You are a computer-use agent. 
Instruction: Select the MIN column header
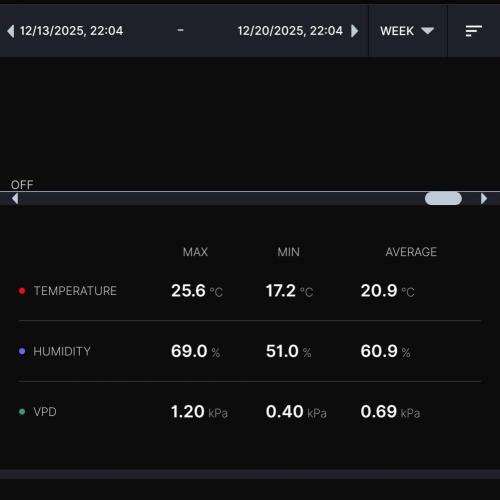[289, 252]
